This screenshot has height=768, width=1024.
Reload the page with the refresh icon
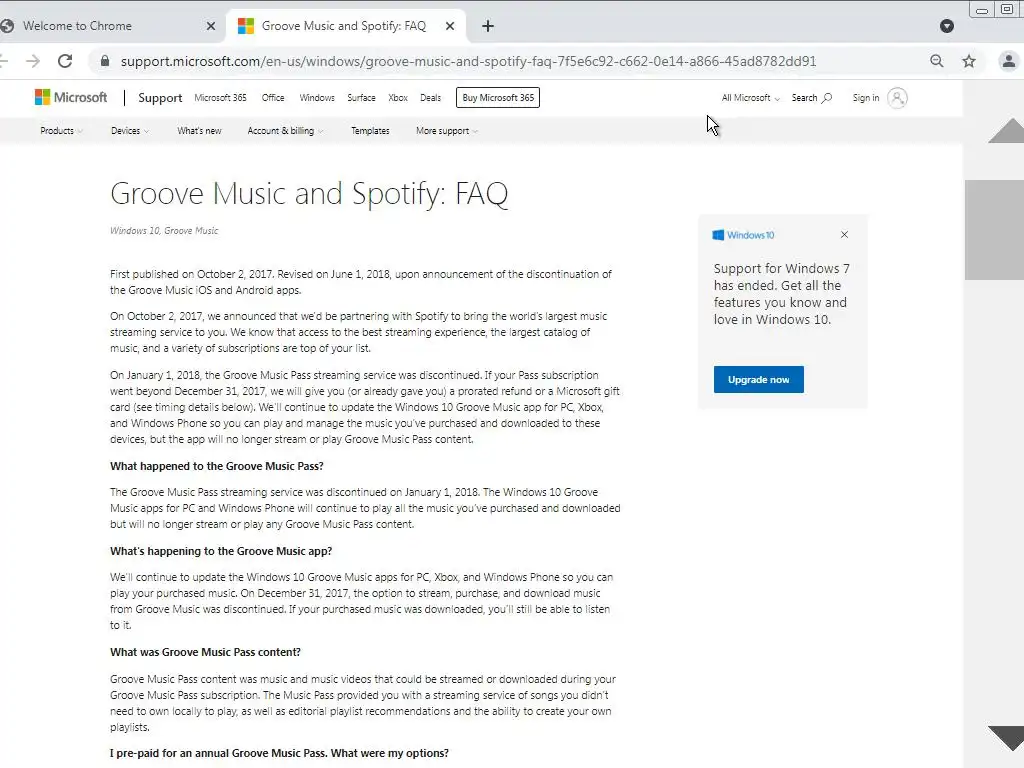(x=65, y=61)
